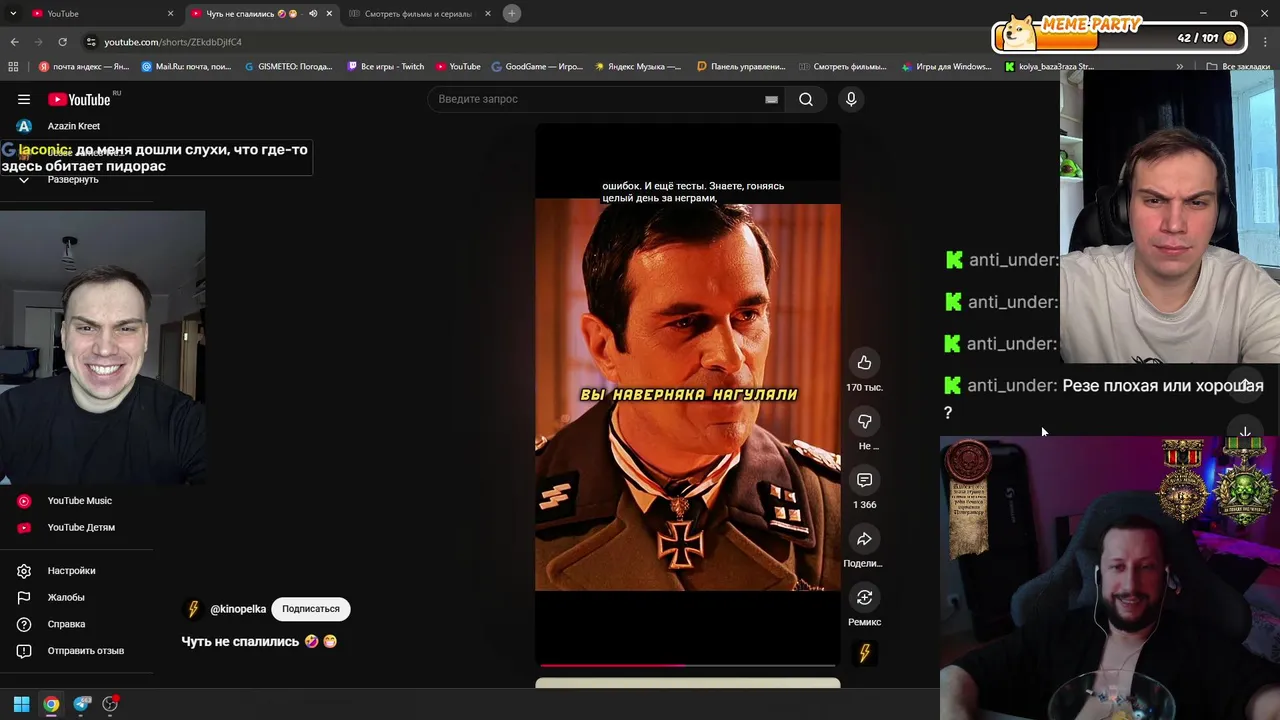Open OBS Studio from the taskbar

110,704
